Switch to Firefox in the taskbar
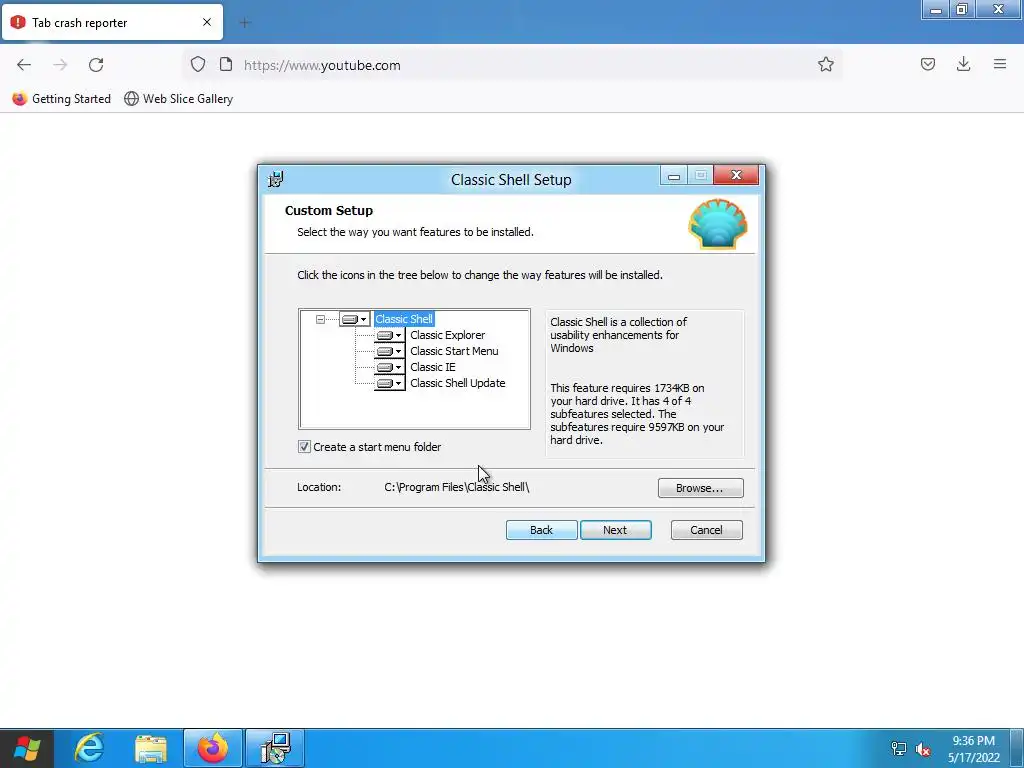Viewport: 1024px width, 768px height. click(x=213, y=748)
